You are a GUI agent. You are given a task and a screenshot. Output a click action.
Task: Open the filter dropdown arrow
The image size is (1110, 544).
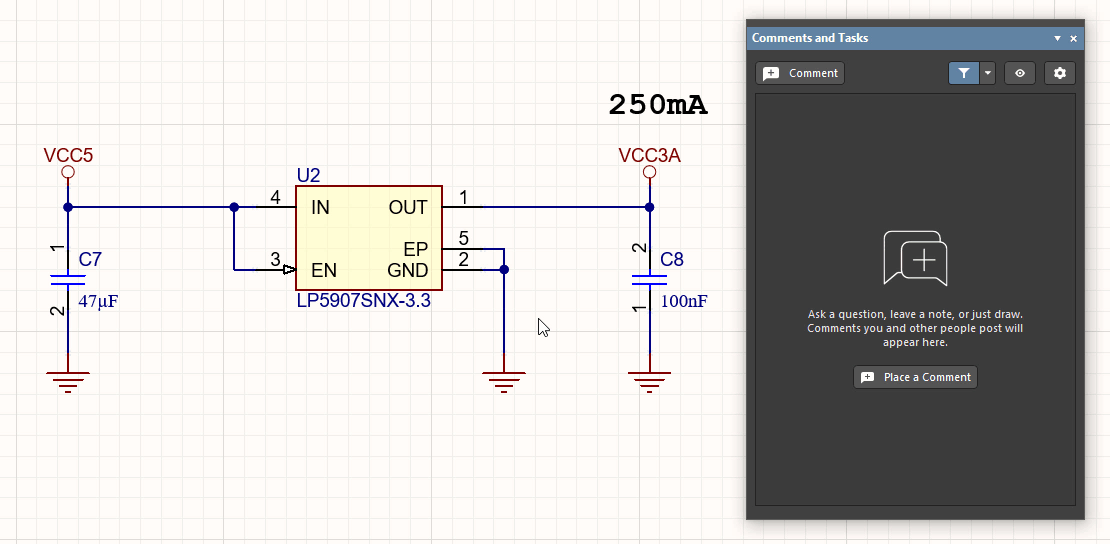point(988,73)
